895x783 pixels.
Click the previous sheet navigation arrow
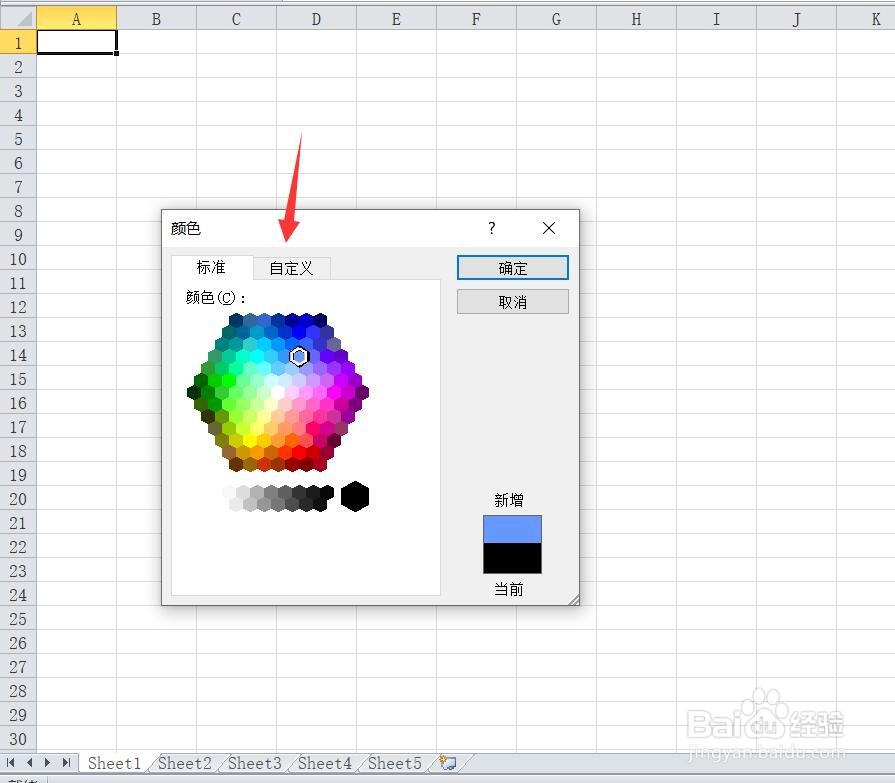(29, 763)
